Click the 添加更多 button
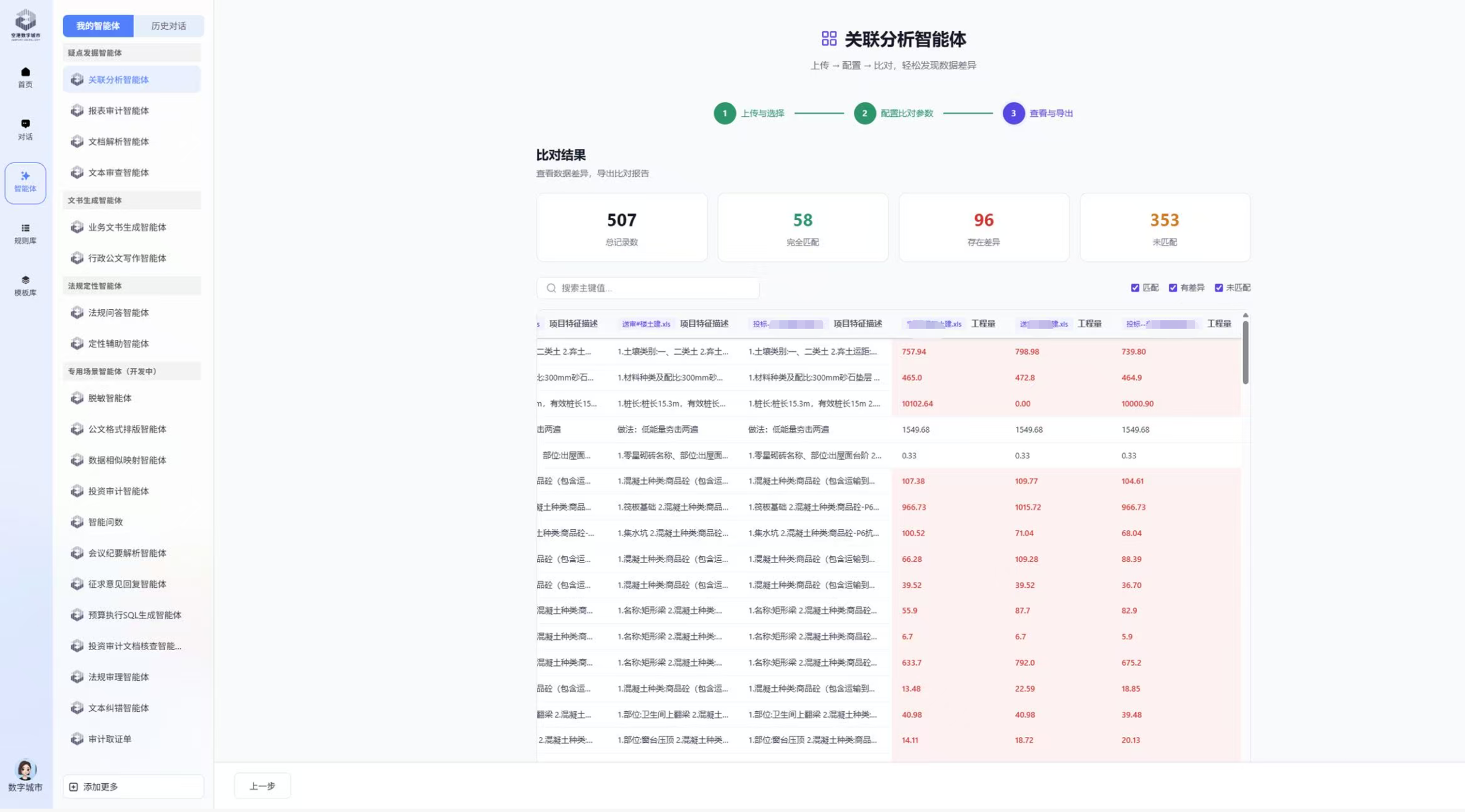This screenshot has width=1465, height=812. click(x=133, y=787)
